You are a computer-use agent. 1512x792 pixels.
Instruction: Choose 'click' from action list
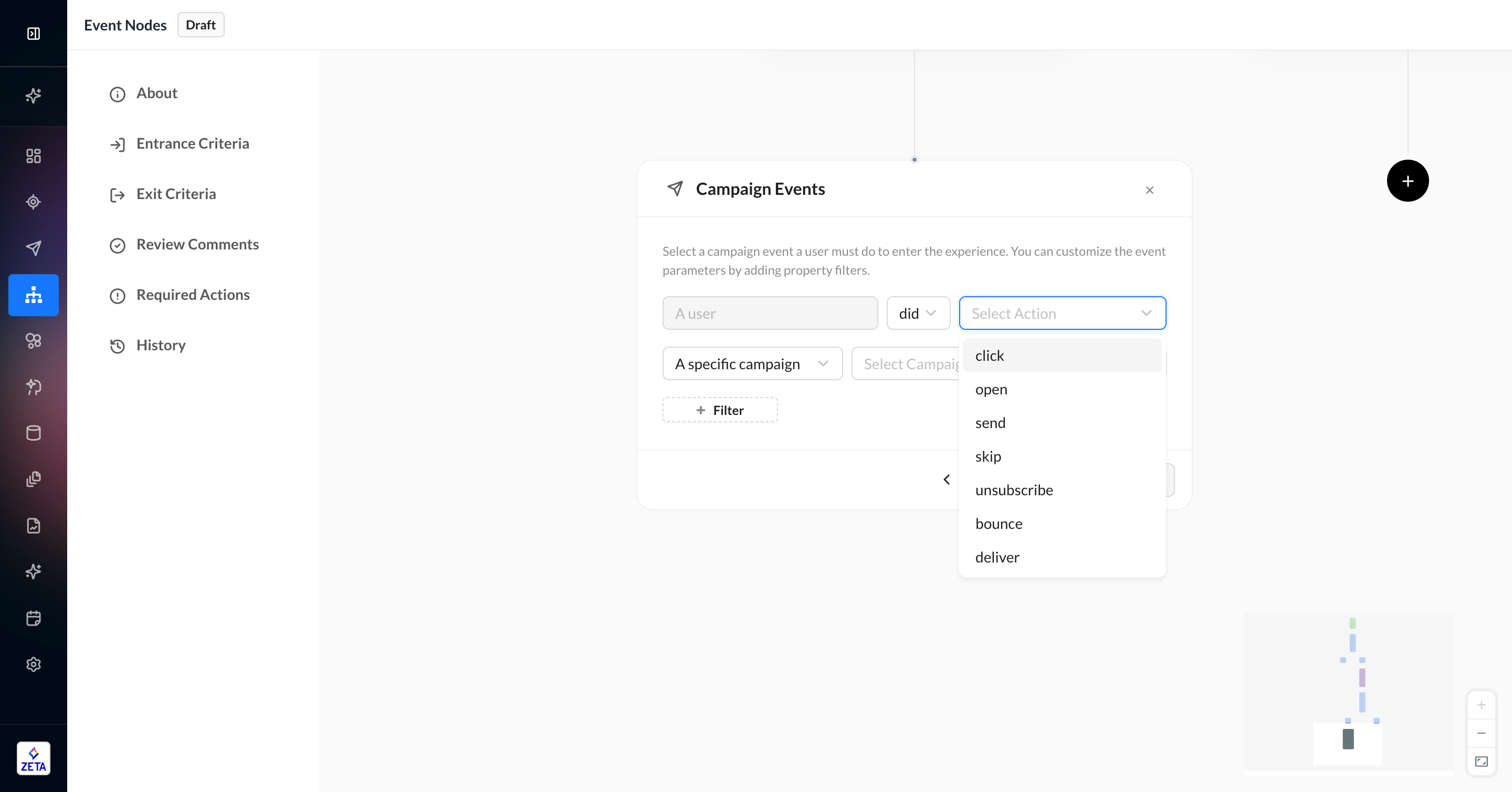pyautogui.click(x=1062, y=355)
